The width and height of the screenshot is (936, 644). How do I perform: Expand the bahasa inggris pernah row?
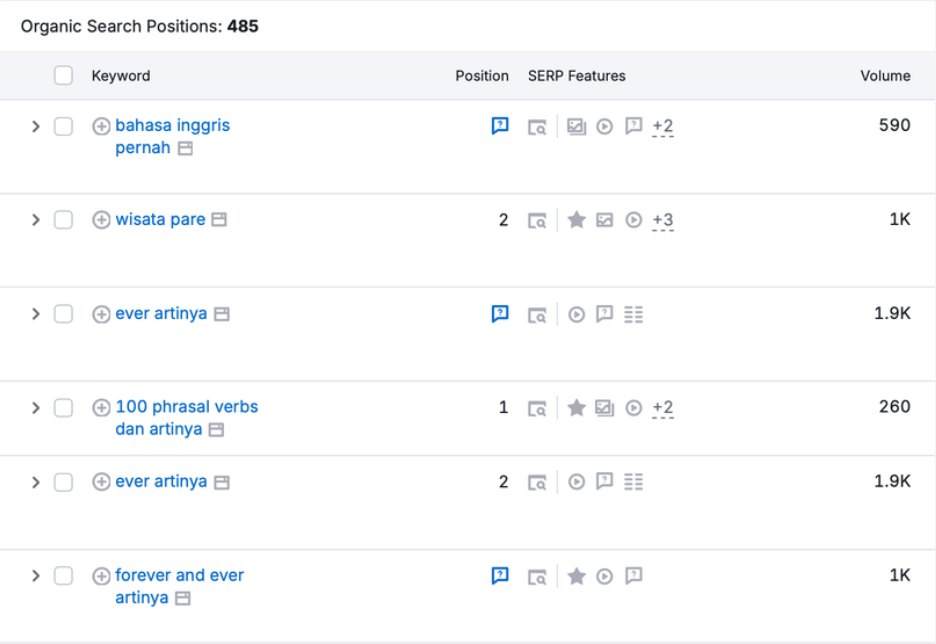pyautogui.click(x=35, y=126)
